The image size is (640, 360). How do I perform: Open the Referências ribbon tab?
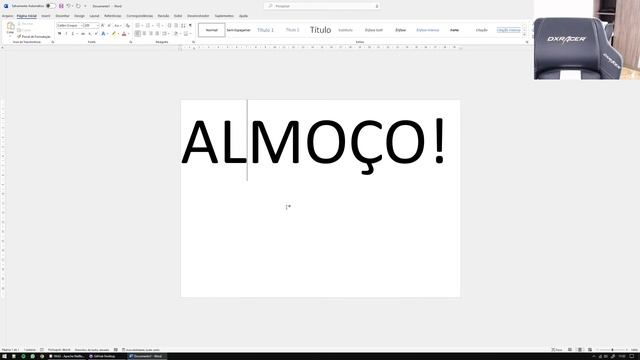pos(113,16)
